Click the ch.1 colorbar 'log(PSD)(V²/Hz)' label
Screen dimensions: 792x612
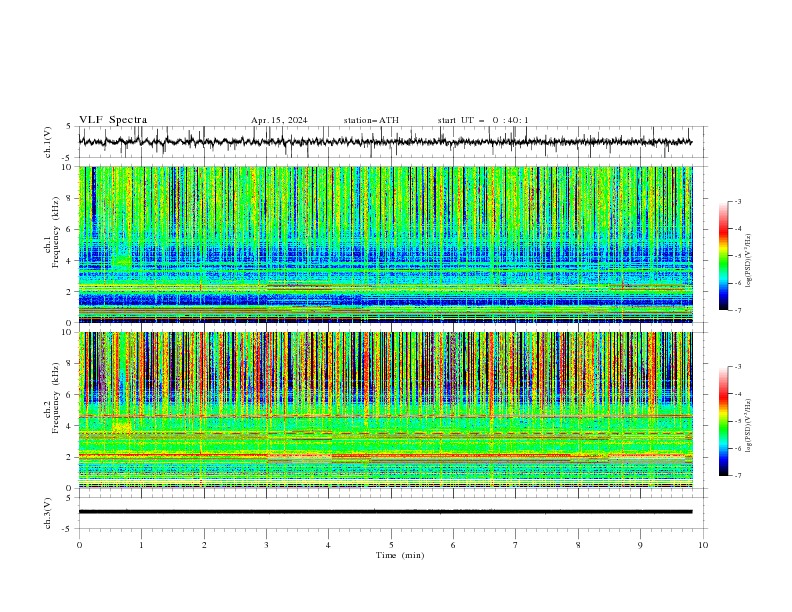[x=749, y=261]
